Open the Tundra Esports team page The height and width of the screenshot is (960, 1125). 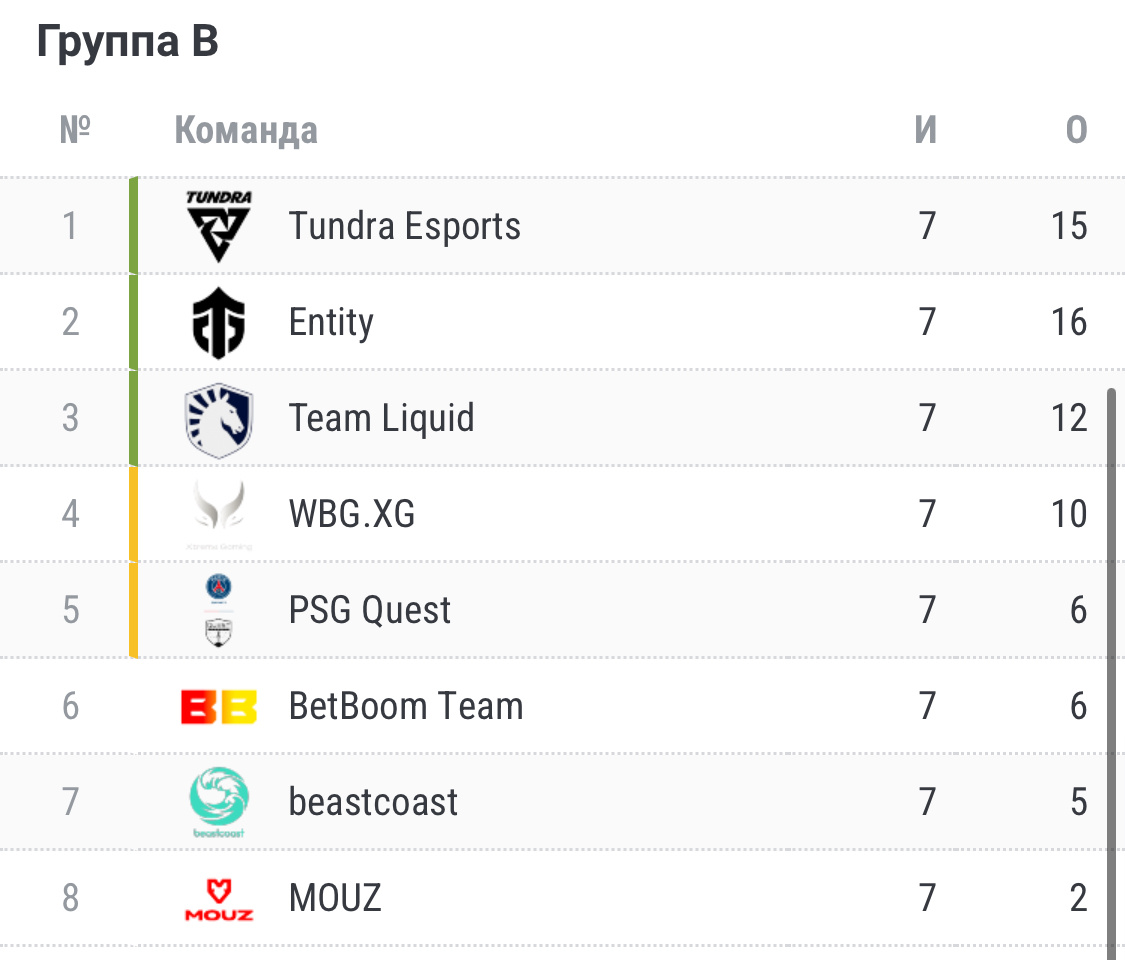[404, 225]
